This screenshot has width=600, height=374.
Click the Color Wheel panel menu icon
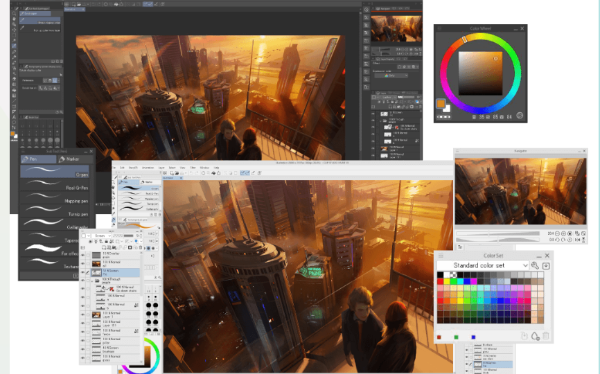[439, 29]
